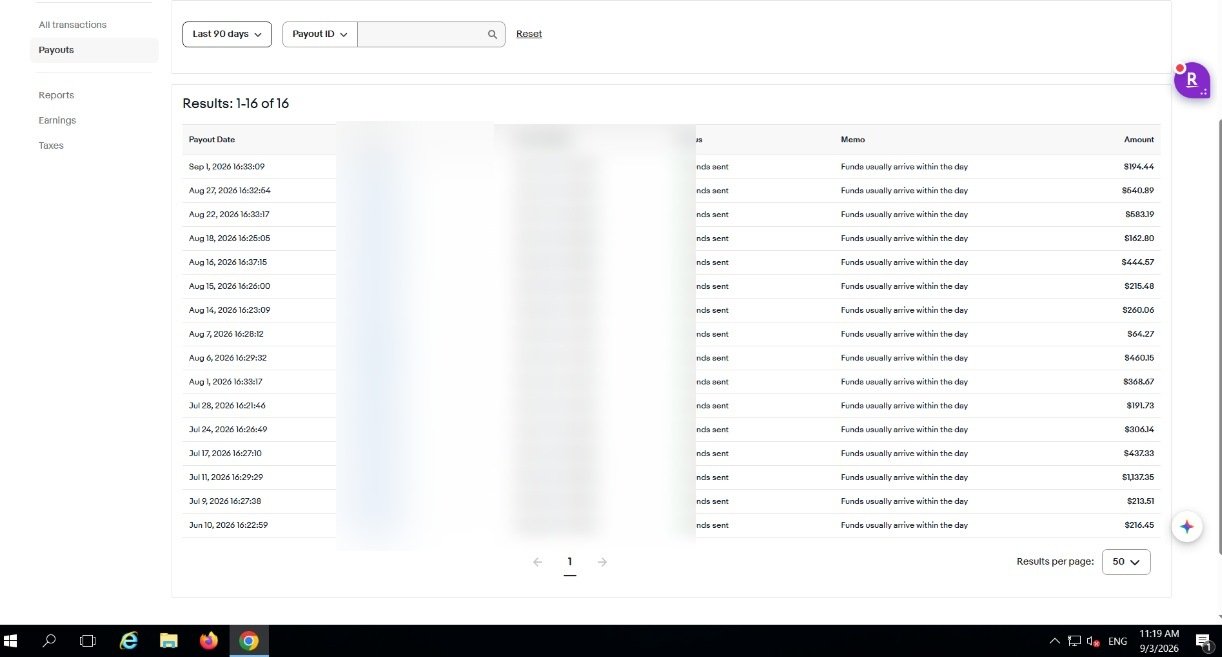The width and height of the screenshot is (1222, 657).
Task: Click the $194.44 amount
Action: click(1138, 166)
